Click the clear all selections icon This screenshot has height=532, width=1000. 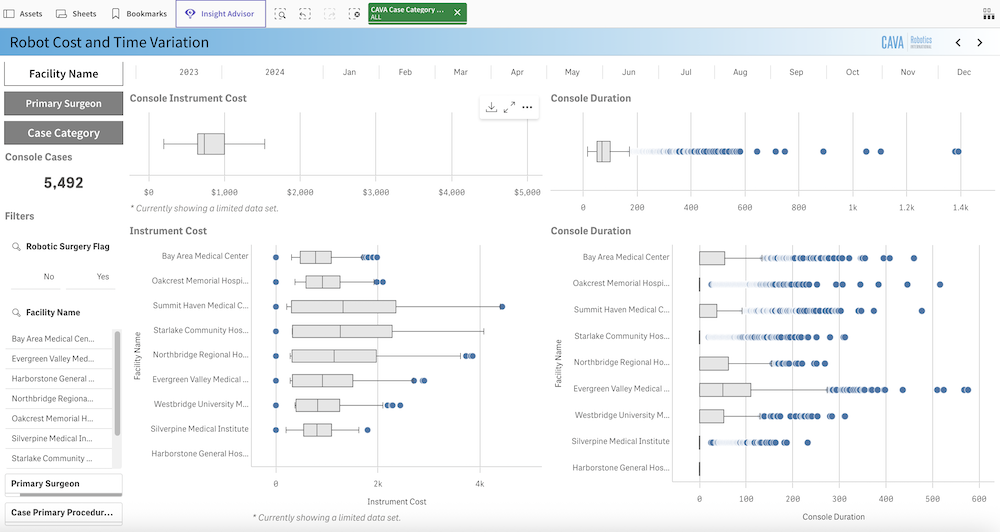click(x=354, y=14)
